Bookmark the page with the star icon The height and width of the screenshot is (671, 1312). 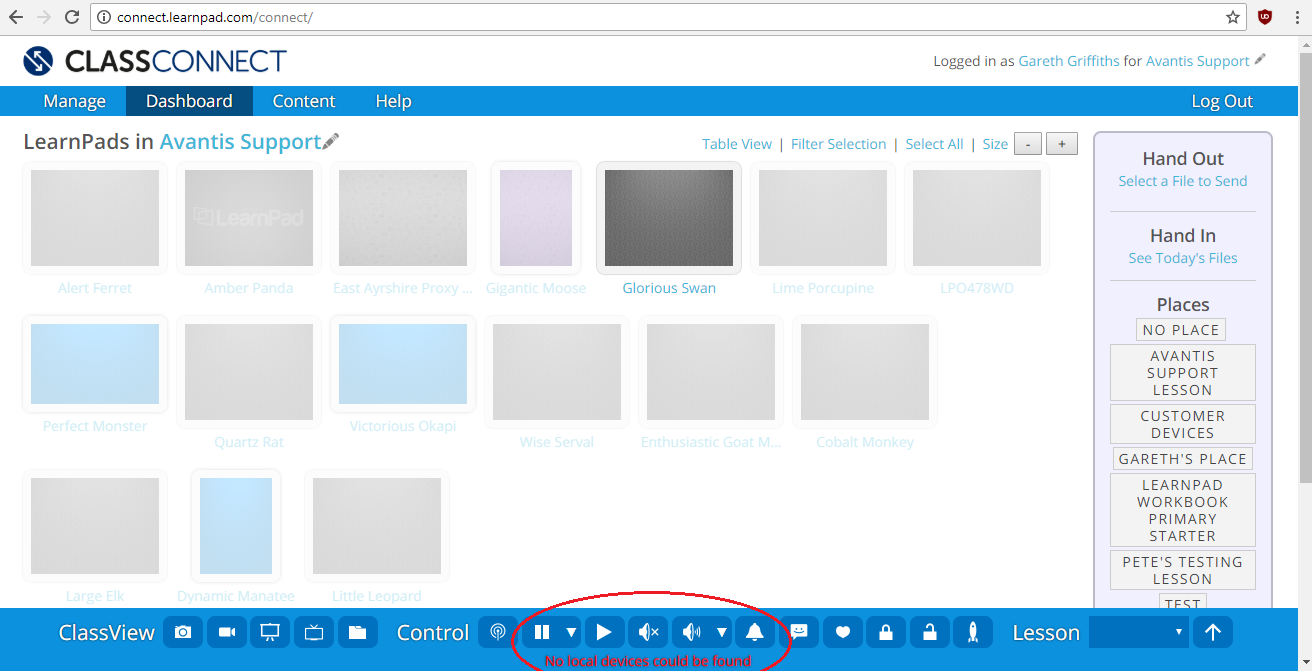tap(1233, 17)
